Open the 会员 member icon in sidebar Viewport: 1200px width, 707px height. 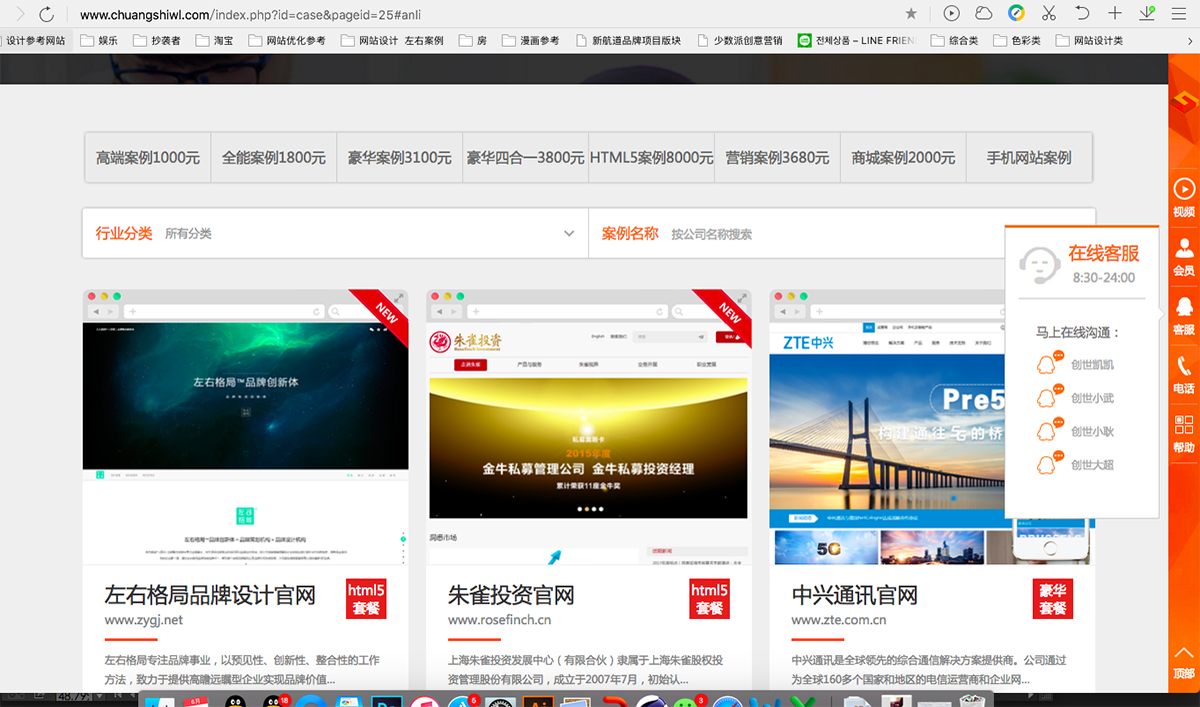(1183, 255)
